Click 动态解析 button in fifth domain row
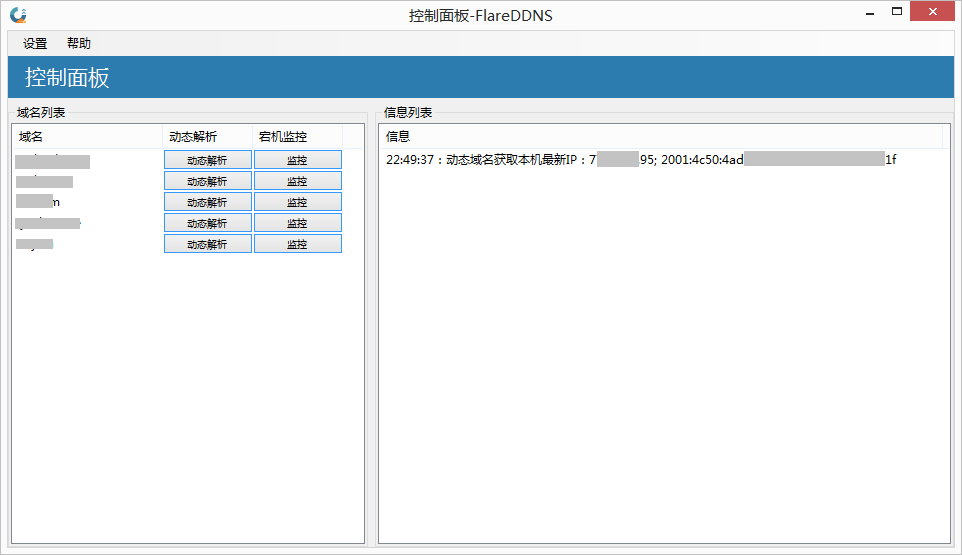 pyautogui.click(x=207, y=244)
